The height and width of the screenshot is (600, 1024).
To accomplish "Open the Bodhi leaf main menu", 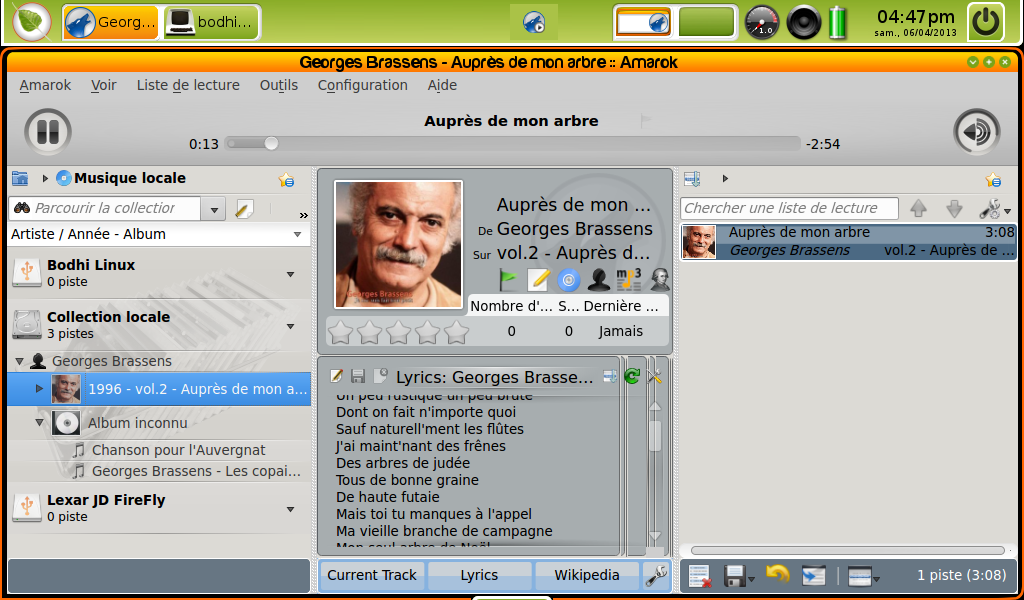I will coord(31,22).
